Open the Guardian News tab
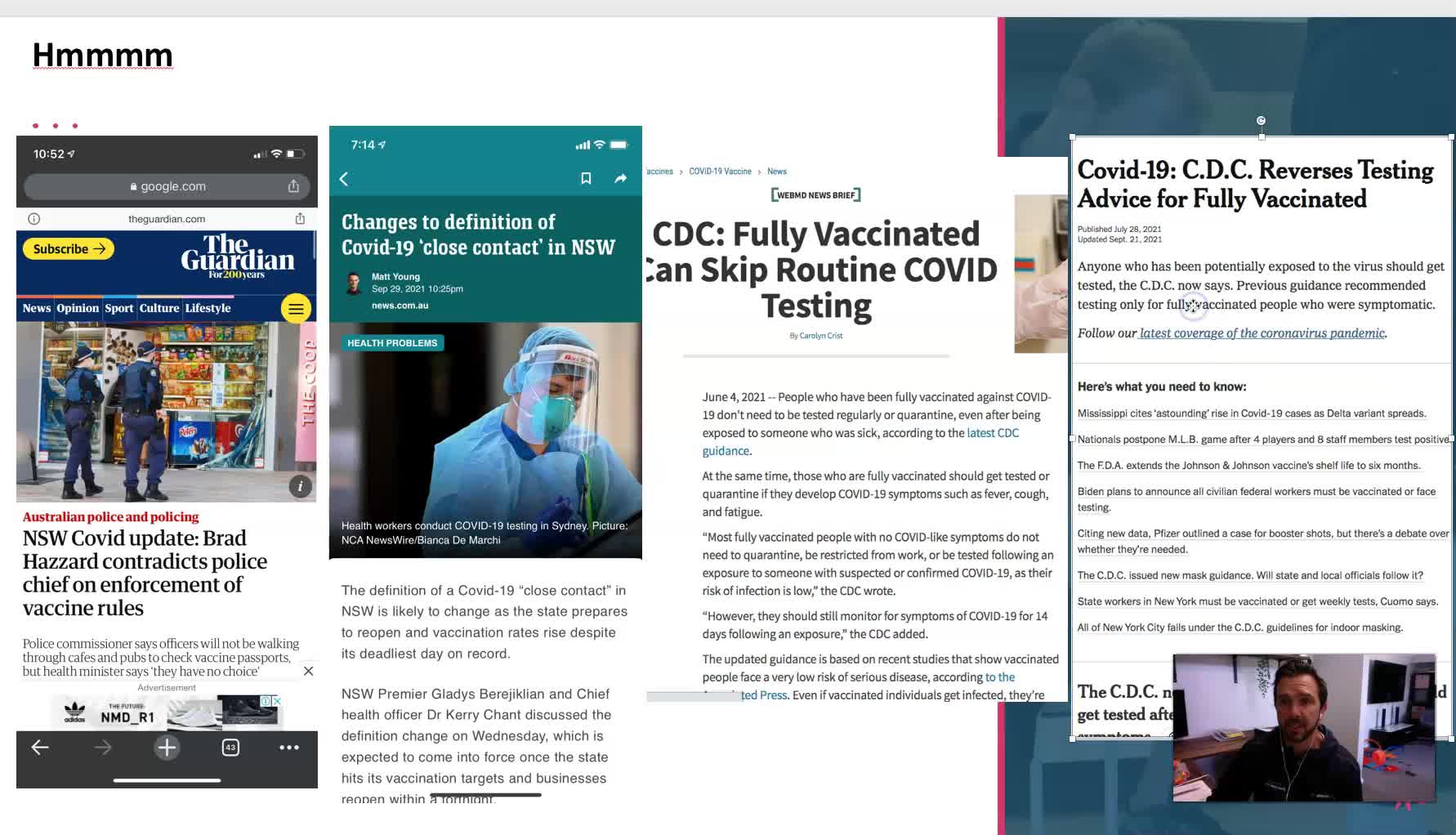The width and height of the screenshot is (1456, 835). [37, 308]
